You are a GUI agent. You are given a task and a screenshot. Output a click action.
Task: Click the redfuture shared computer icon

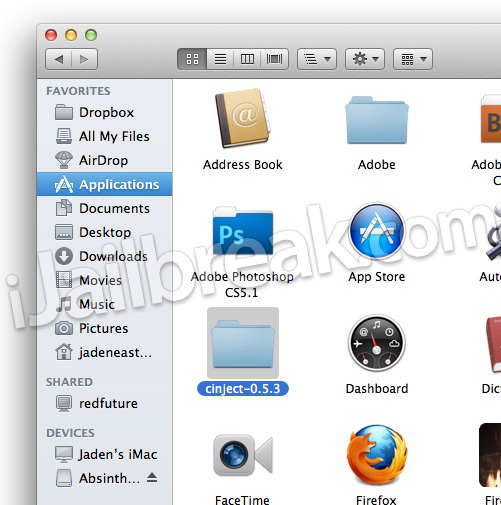click(64, 403)
